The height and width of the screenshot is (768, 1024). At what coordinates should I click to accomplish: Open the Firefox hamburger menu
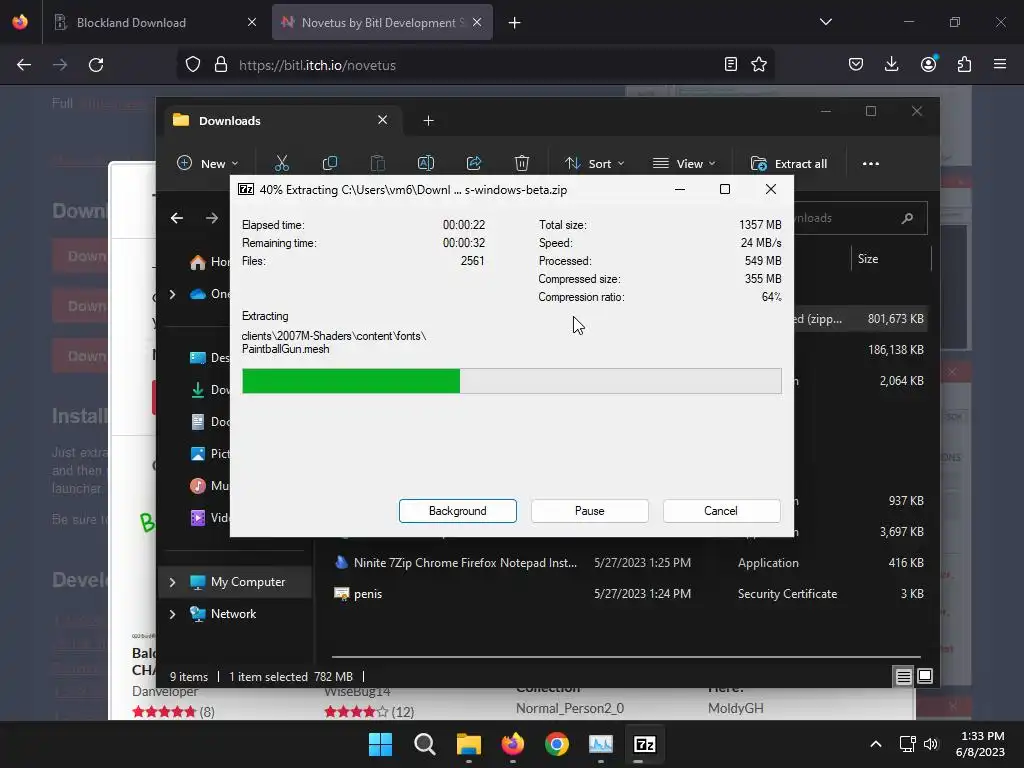pos(1000,64)
